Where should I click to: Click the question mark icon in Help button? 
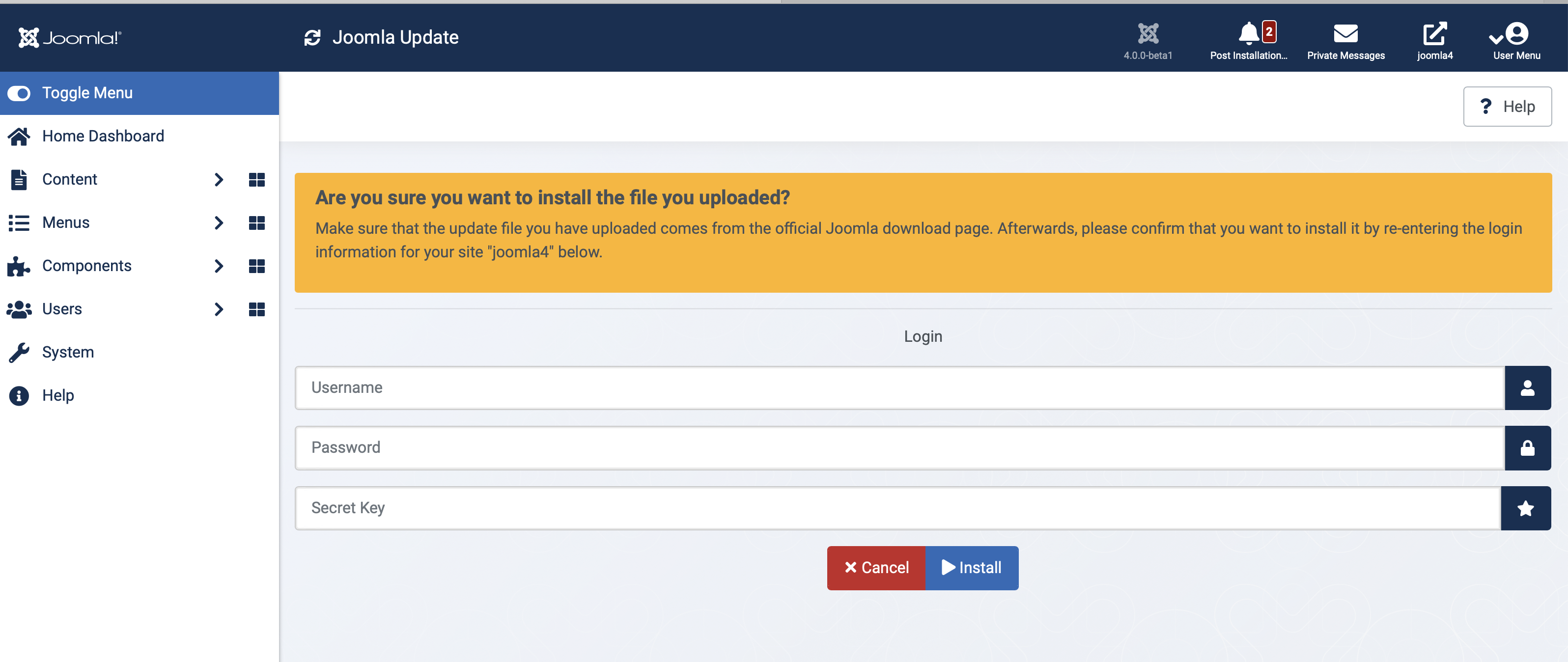coord(1486,107)
